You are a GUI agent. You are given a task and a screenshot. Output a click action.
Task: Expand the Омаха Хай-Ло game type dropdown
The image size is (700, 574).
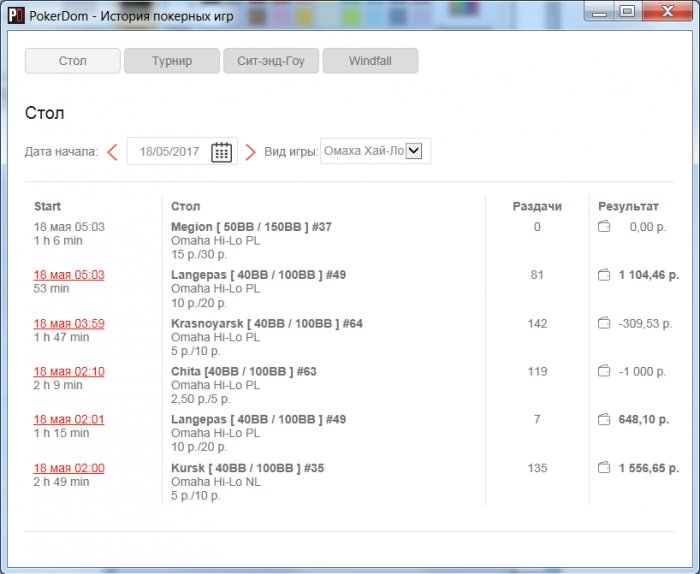pyautogui.click(x=414, y=150)
